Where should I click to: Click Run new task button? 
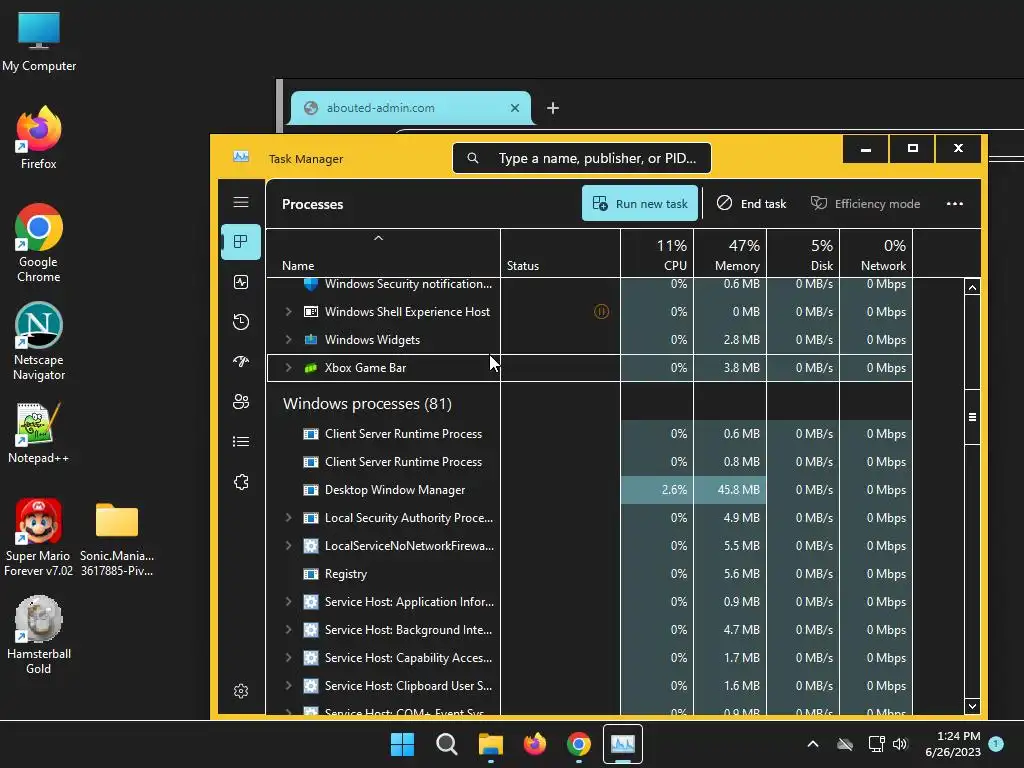(640, 204)
